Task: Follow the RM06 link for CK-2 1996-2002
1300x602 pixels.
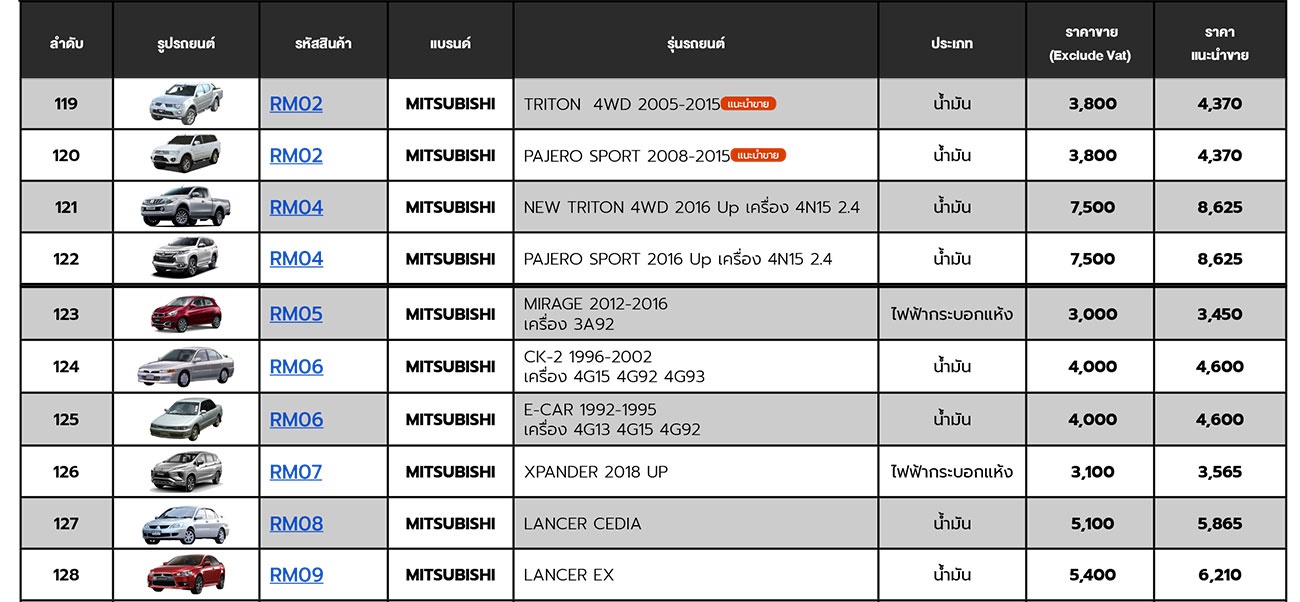Action: coord(296,367)
